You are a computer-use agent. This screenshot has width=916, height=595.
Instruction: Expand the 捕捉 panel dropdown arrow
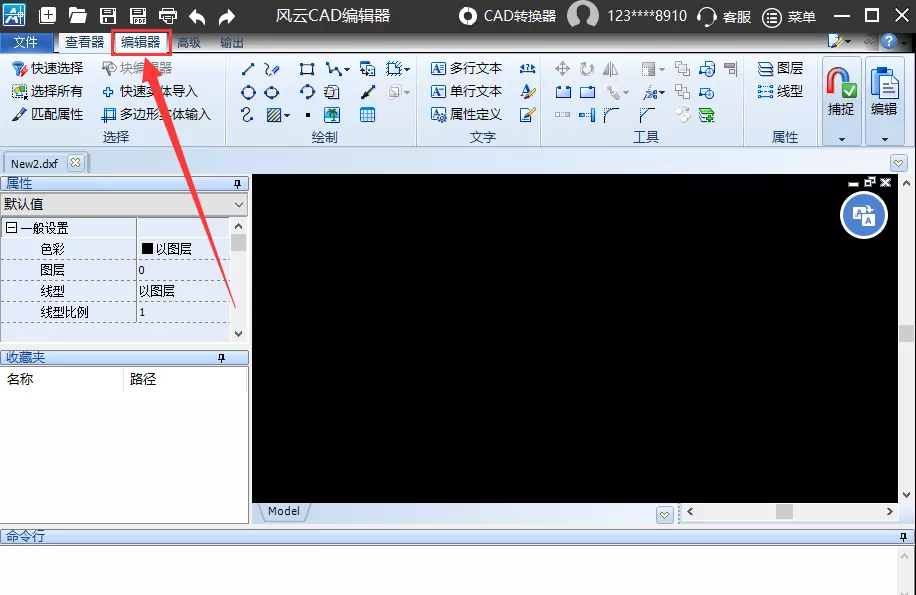click(842, 139)
